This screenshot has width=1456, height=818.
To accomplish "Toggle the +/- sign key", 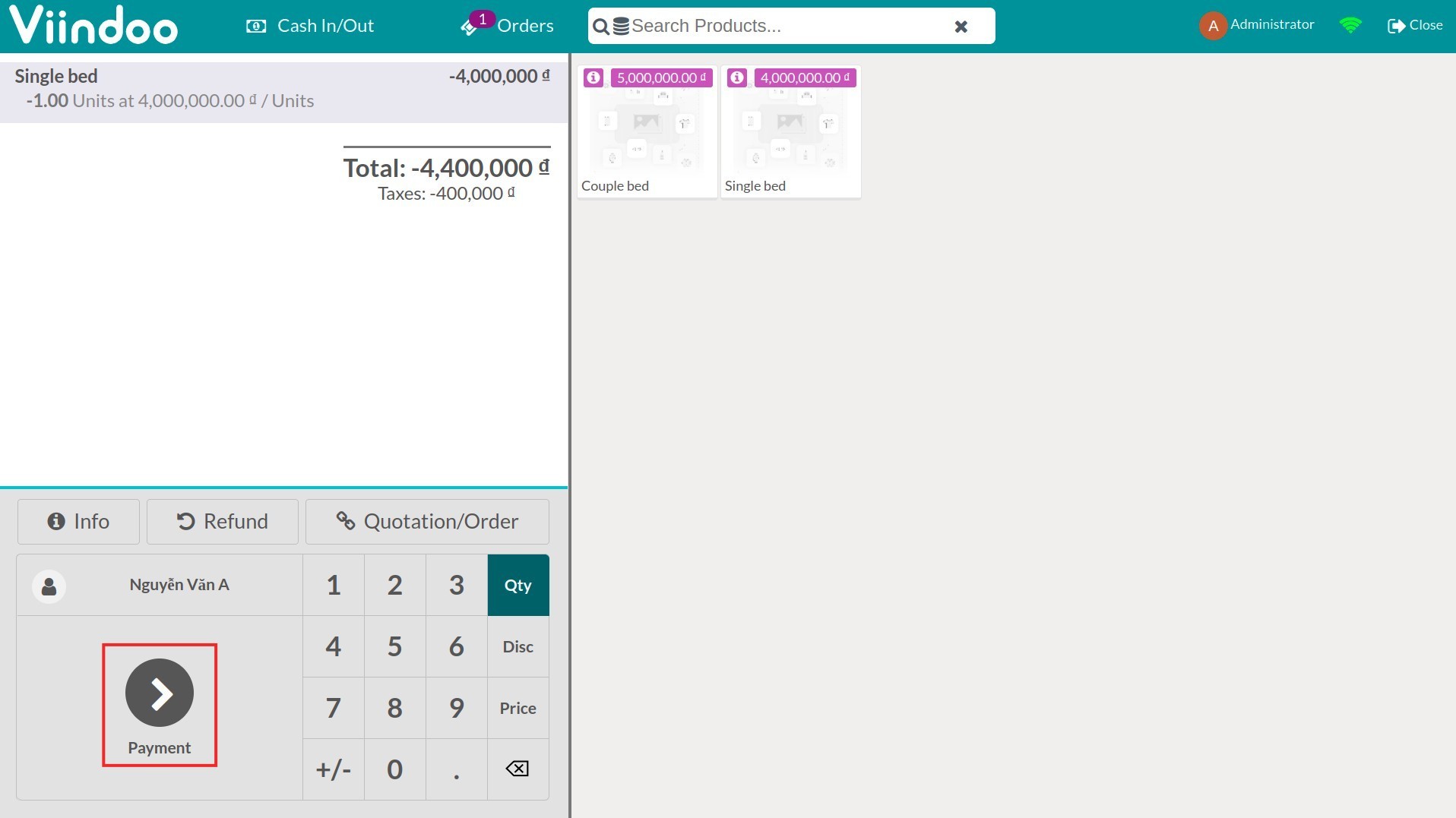I will (333, 769).
